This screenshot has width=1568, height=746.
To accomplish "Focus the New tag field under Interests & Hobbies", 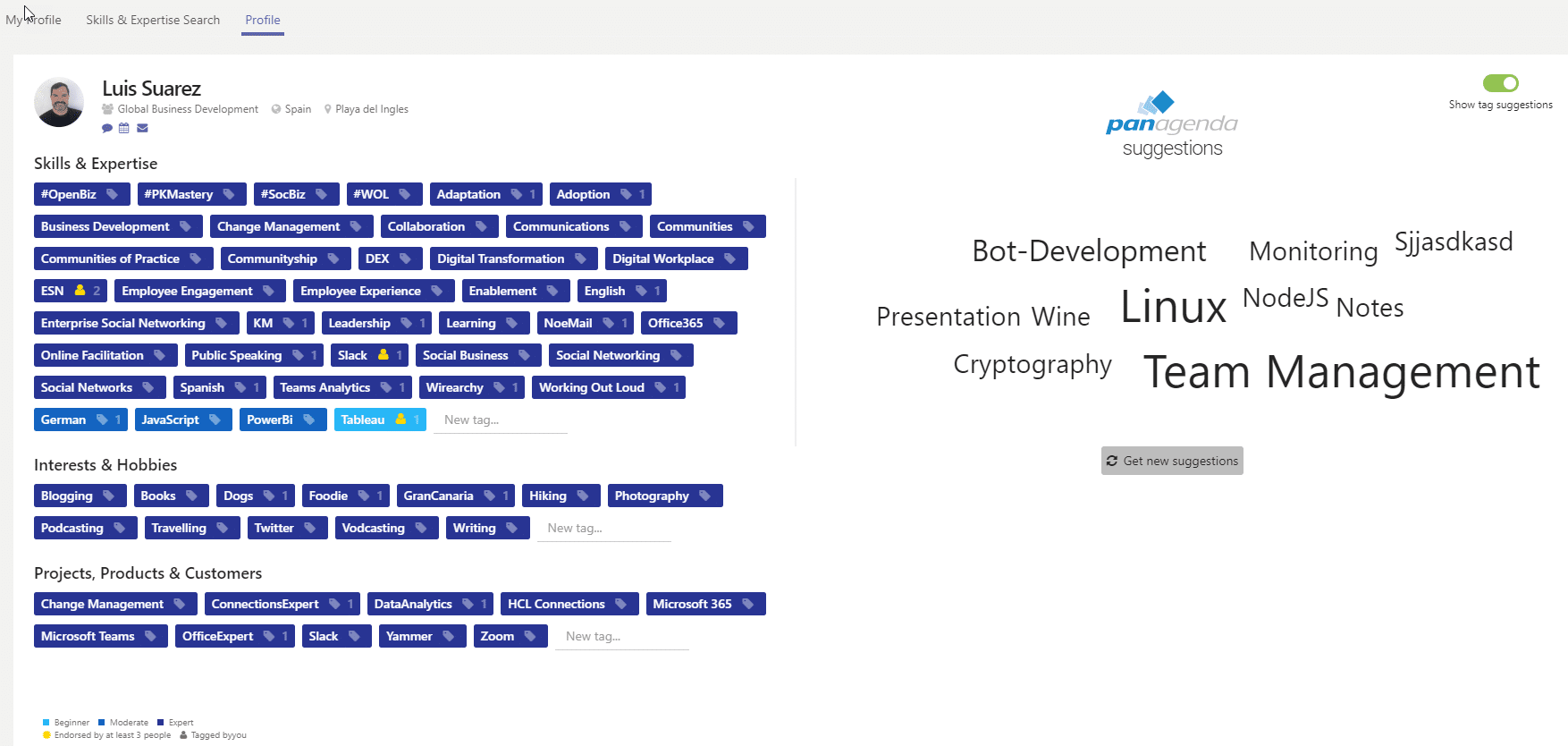I will (603, 529).
